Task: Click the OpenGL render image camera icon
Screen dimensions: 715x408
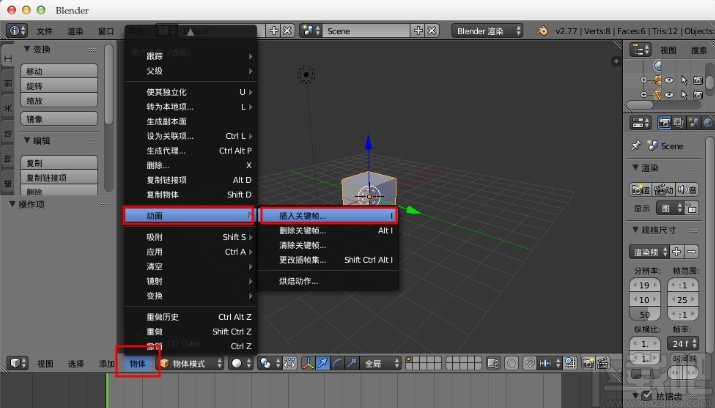Action: [588, 363]
